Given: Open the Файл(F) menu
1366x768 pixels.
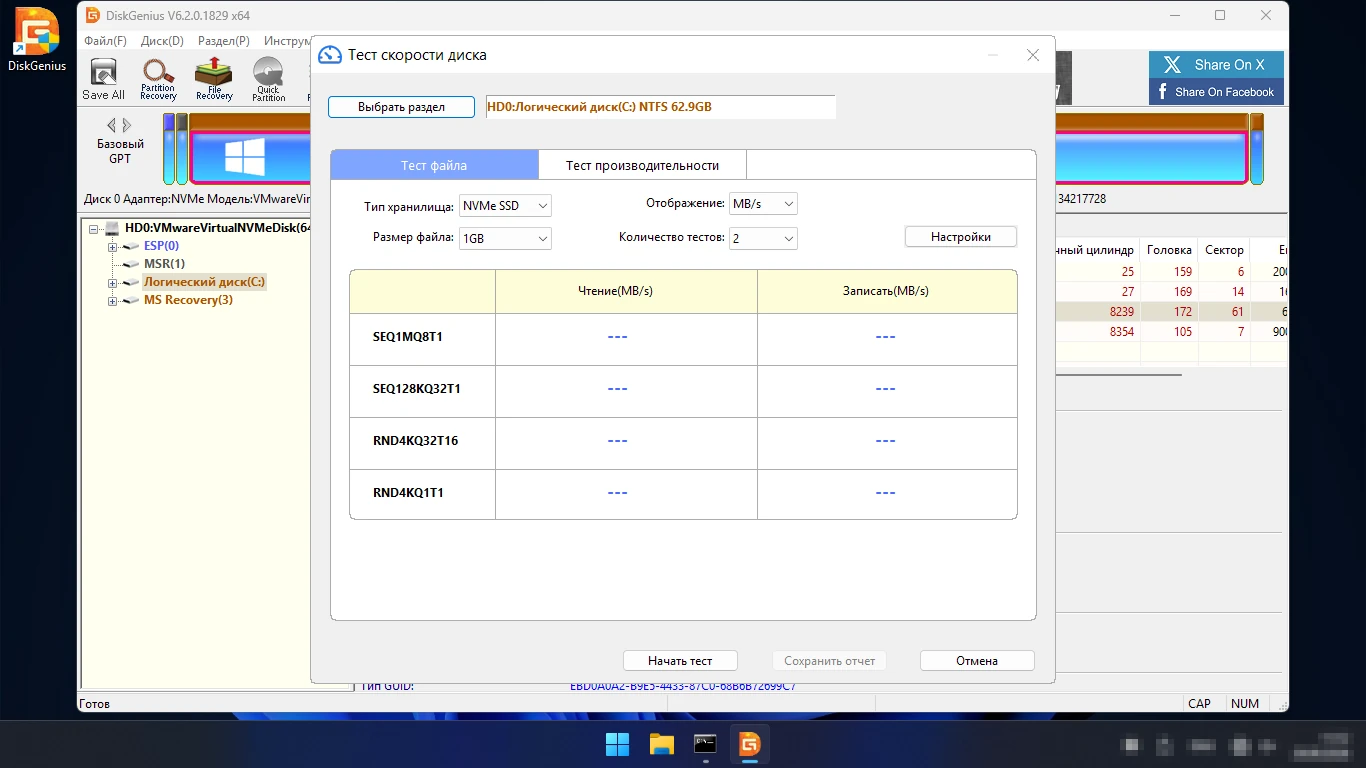Looking at the screenshot, I should click(x=105, y=41).
